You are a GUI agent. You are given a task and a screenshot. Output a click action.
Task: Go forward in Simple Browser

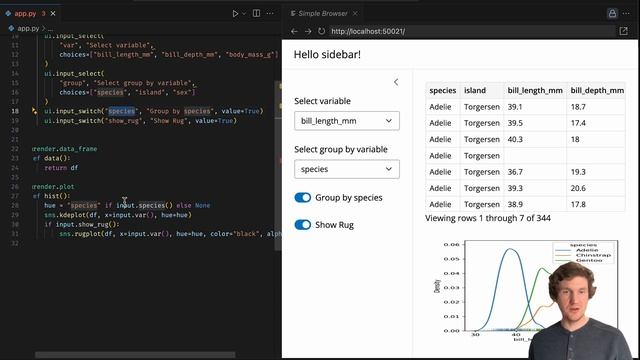pyautogui.click(x=308, y=31)
